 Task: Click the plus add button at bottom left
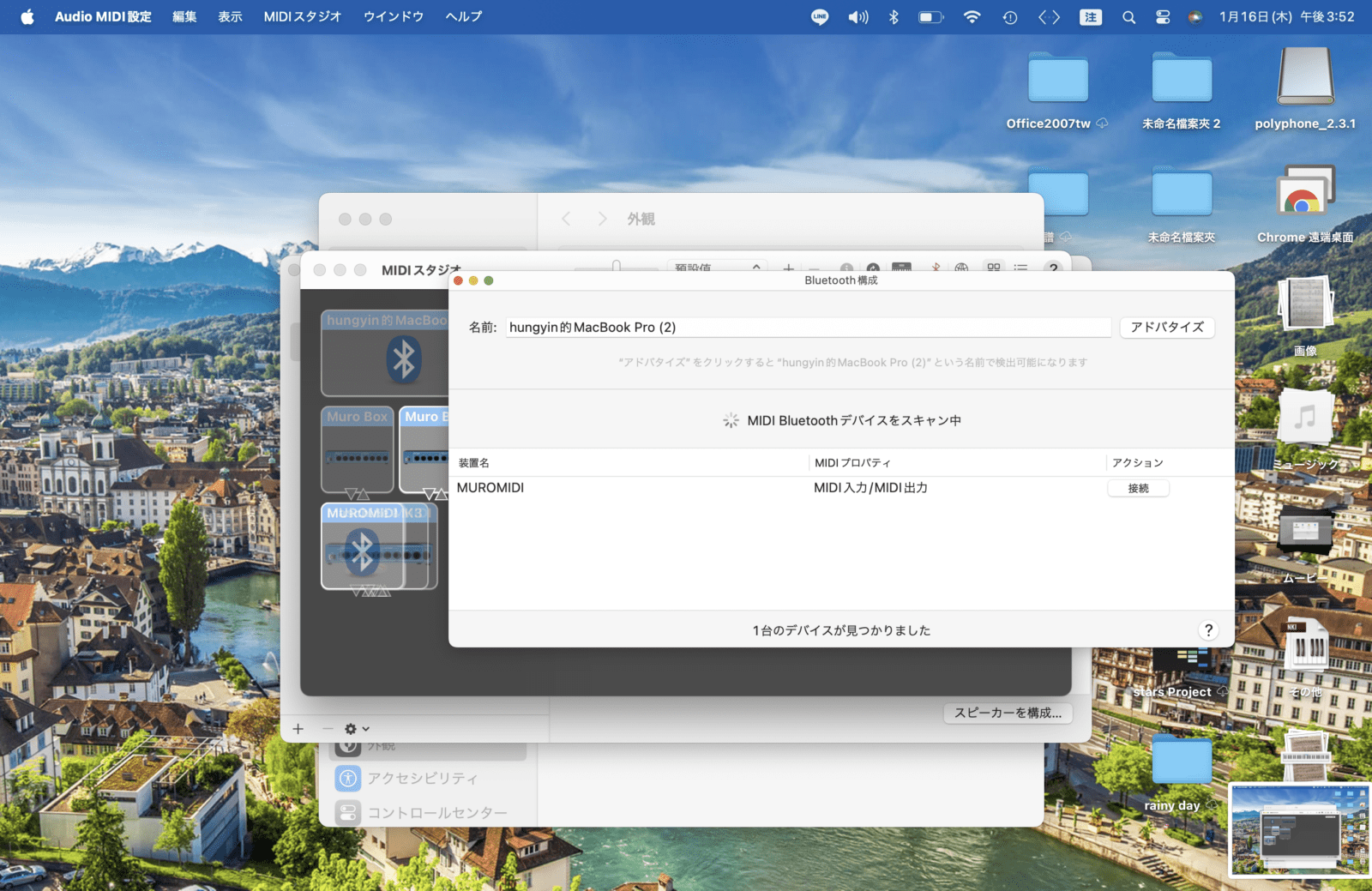298,729
